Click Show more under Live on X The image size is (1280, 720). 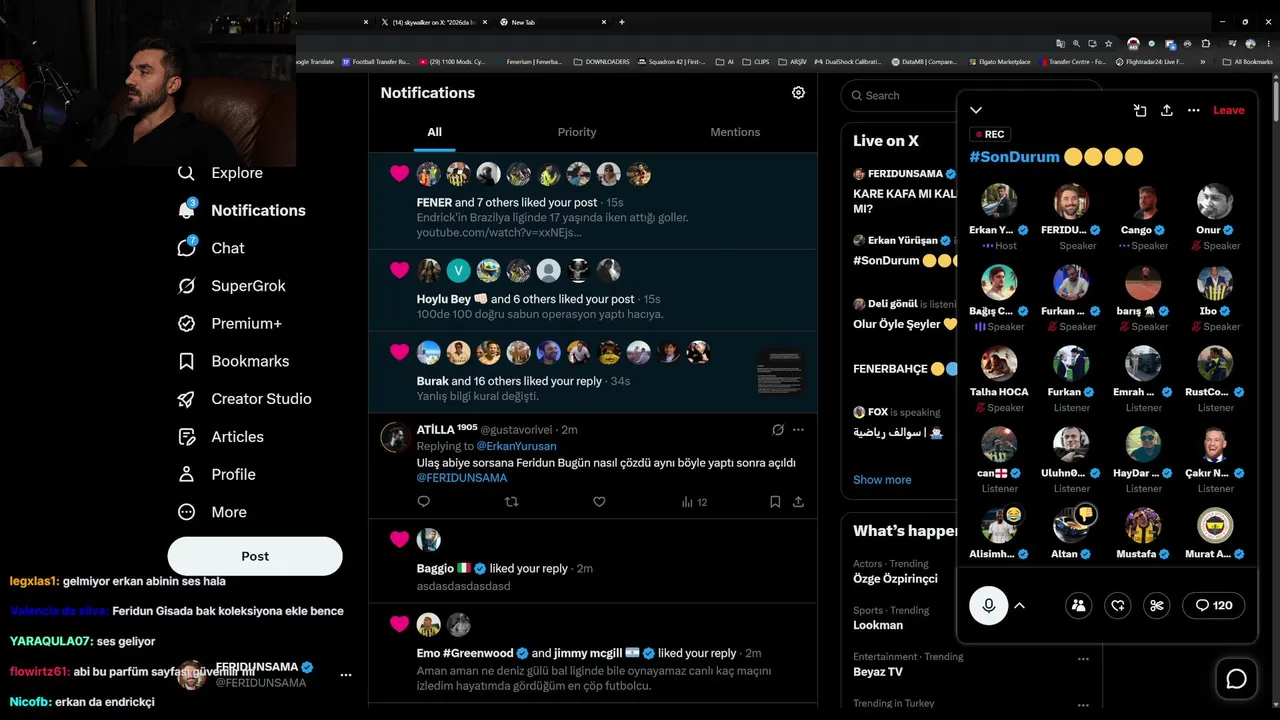[x=882, y=480]
